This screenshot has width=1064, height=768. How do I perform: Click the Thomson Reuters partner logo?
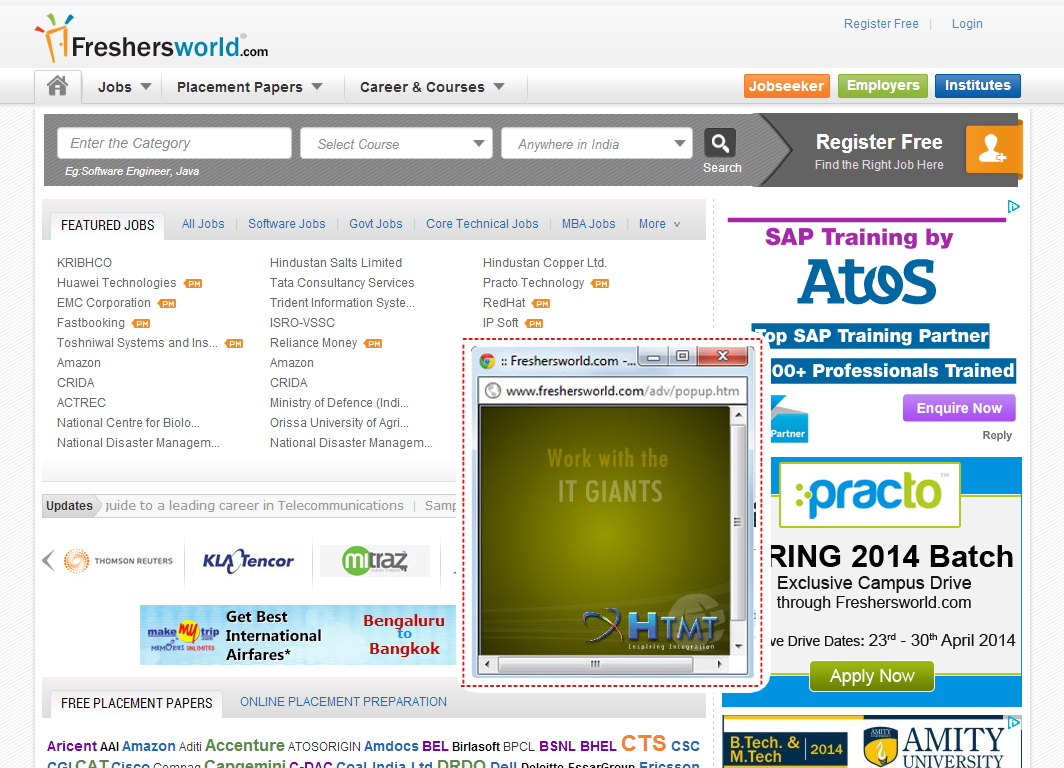coord(118,561)
